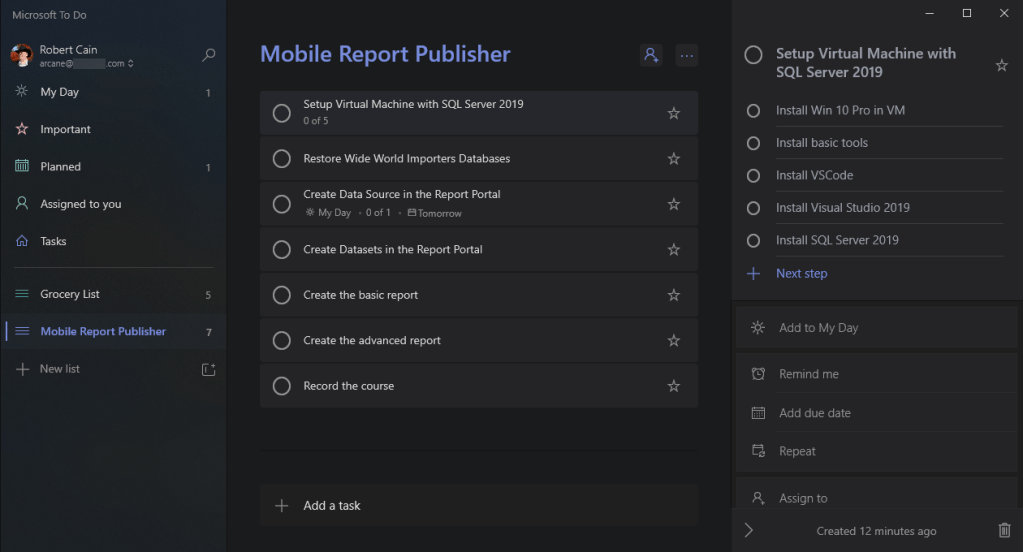Screen dimensions: 1023x552
Task: Open the Repeat options
Action: coord(797,451)
